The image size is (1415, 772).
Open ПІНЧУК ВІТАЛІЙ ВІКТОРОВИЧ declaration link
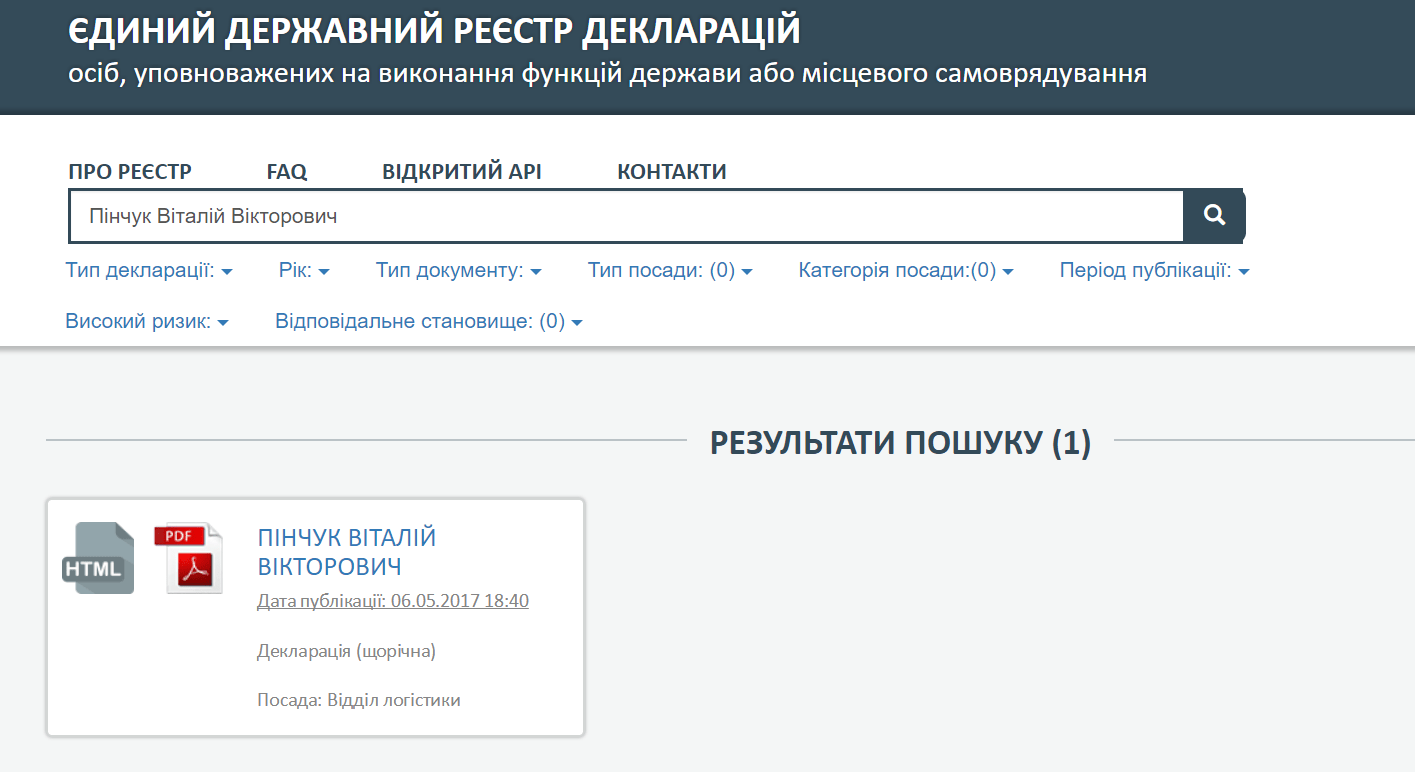pos(347,552)
